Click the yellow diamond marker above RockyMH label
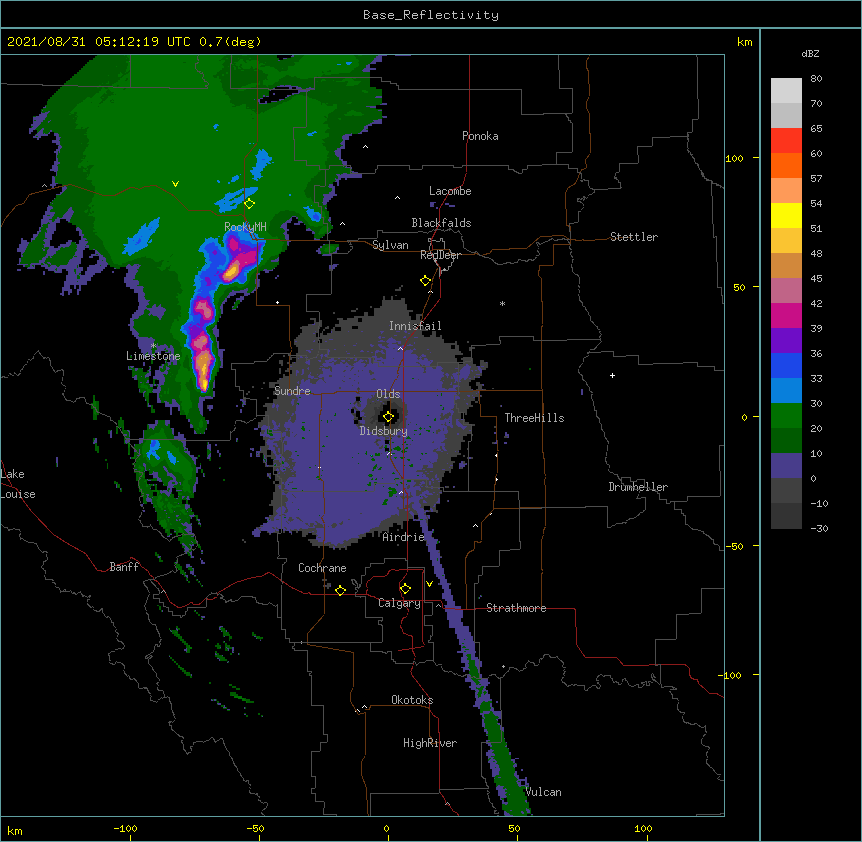862x842 pixels. 249,203
